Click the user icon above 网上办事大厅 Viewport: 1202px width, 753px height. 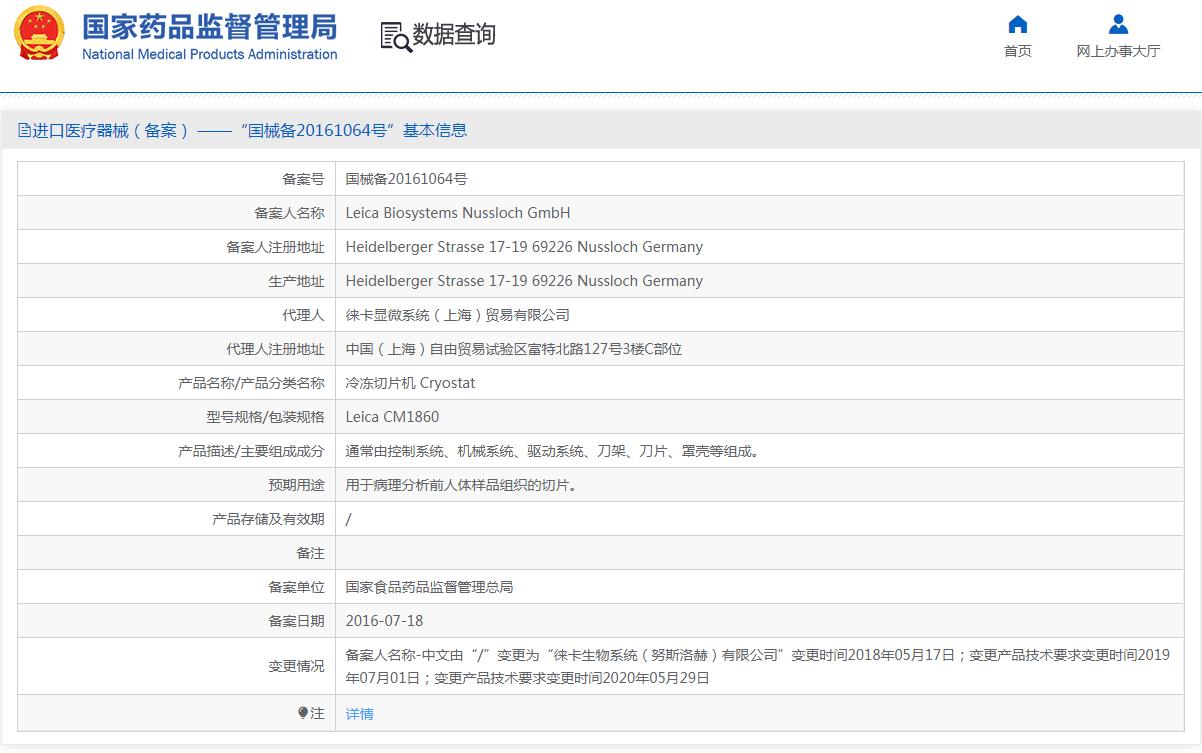[1118, 24]
